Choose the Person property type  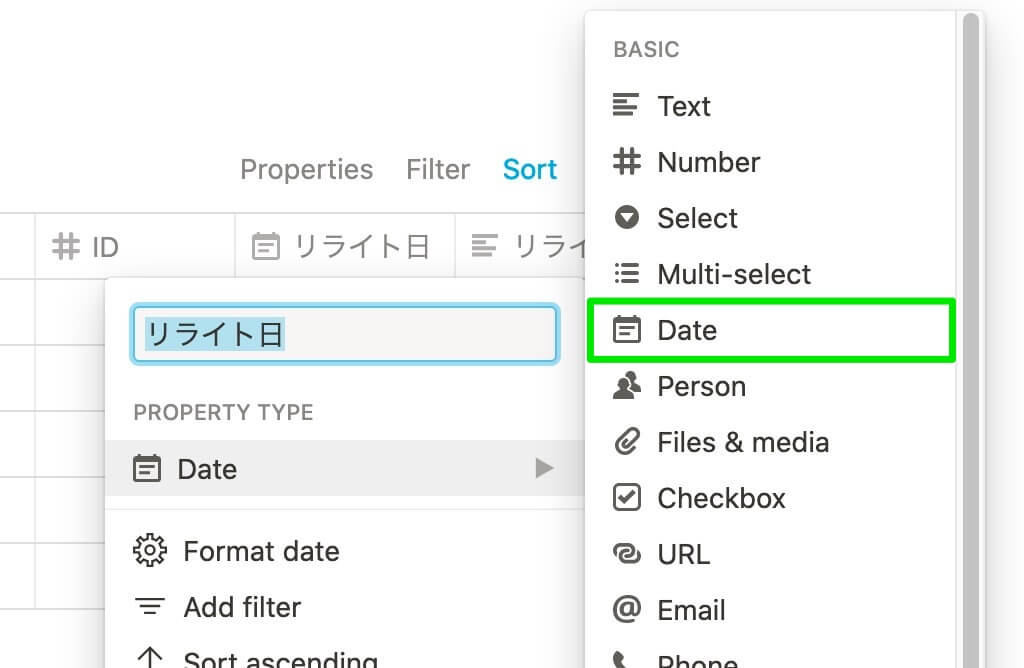click(771, 387)
